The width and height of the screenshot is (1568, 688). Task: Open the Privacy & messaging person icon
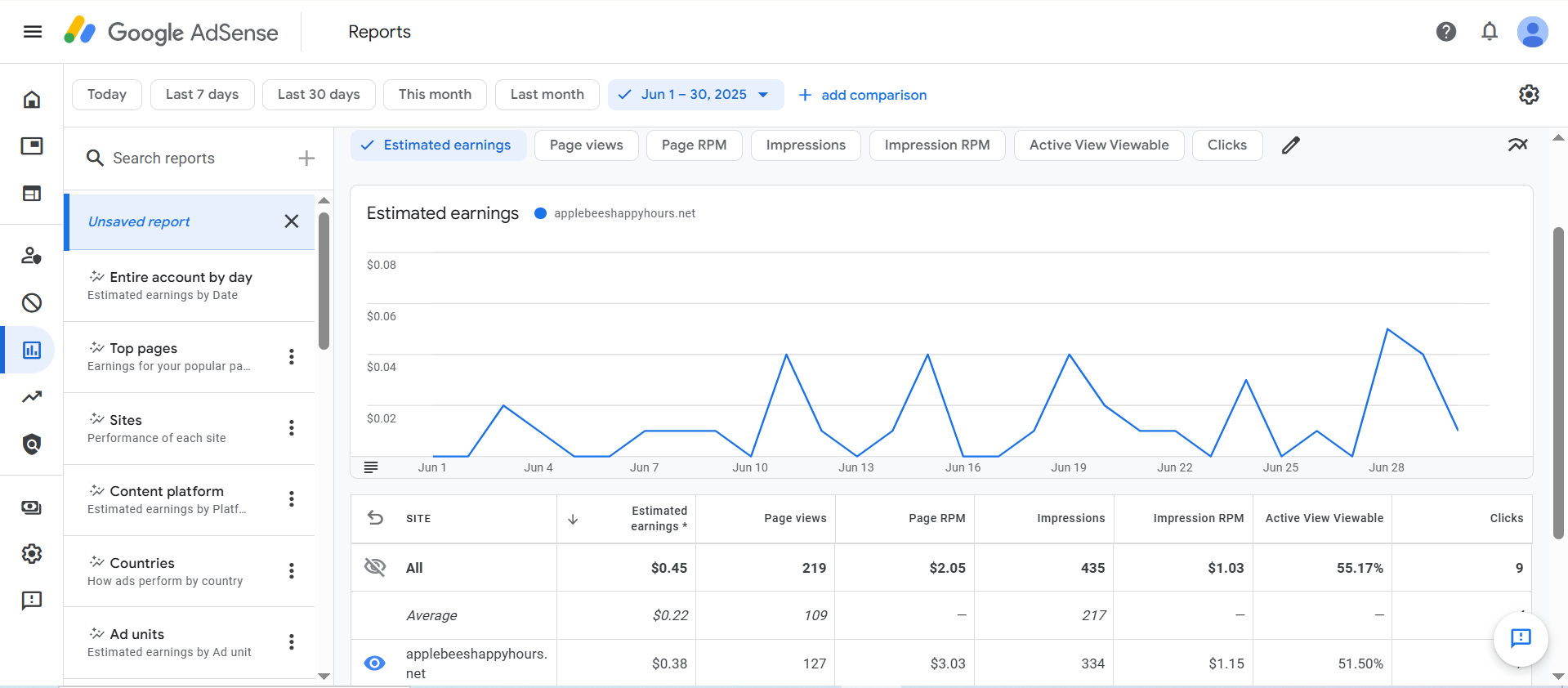(x=32, y=256)
